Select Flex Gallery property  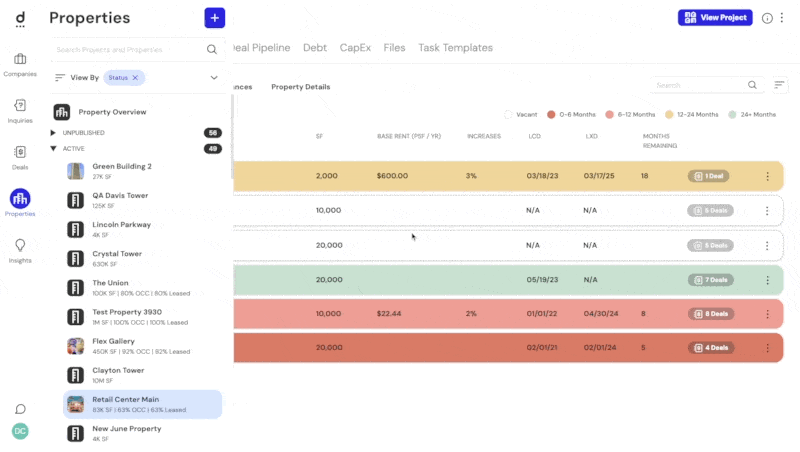point(143,346)
